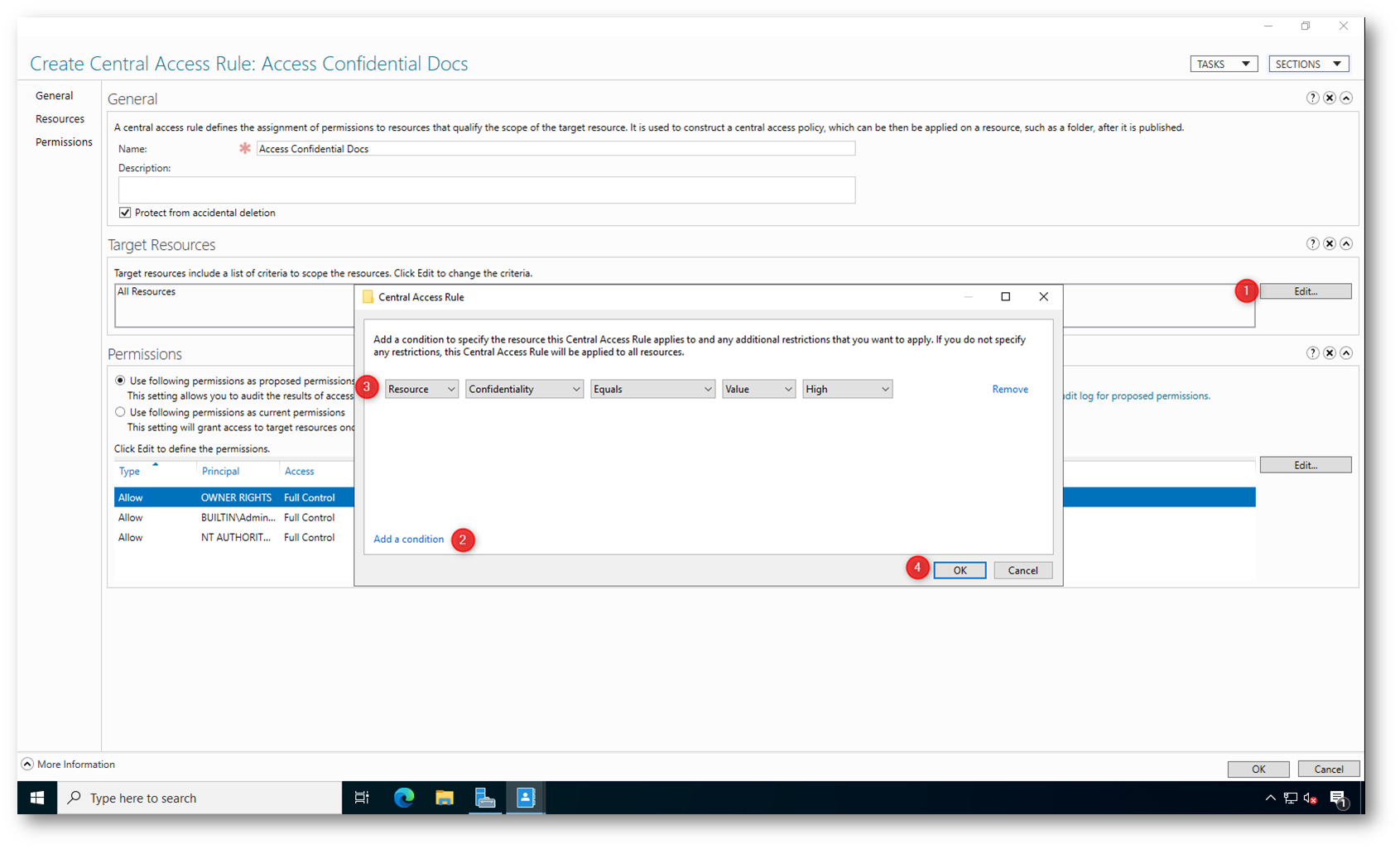Uncheck Protect from accidental deletion
The width and height of the screenshot is (1400, 849).
pyautogui.click(x=125, y=213)
